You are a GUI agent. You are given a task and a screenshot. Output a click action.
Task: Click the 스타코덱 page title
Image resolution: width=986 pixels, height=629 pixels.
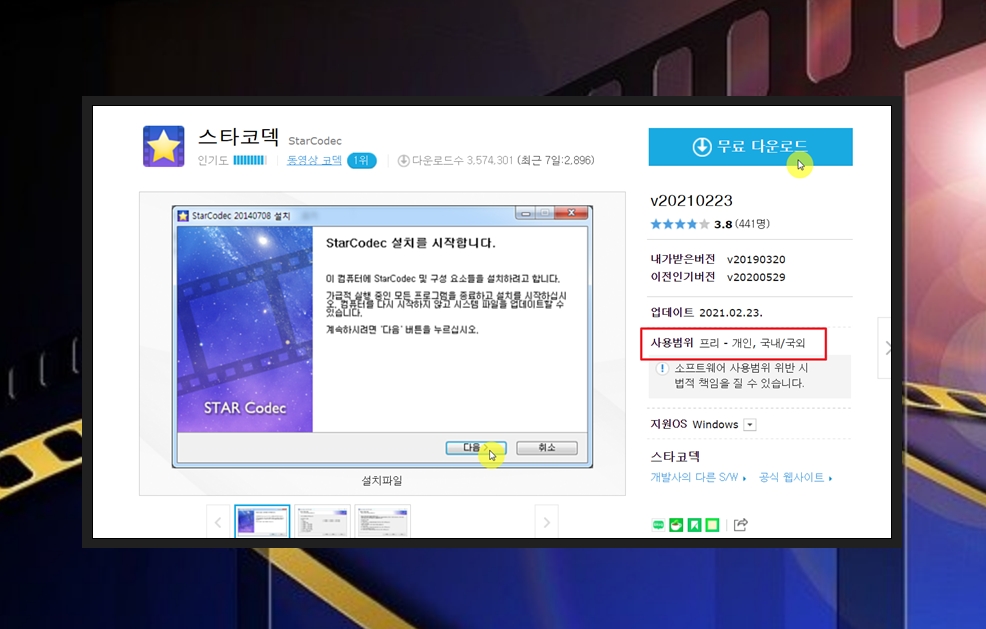[x=238, y=136]
